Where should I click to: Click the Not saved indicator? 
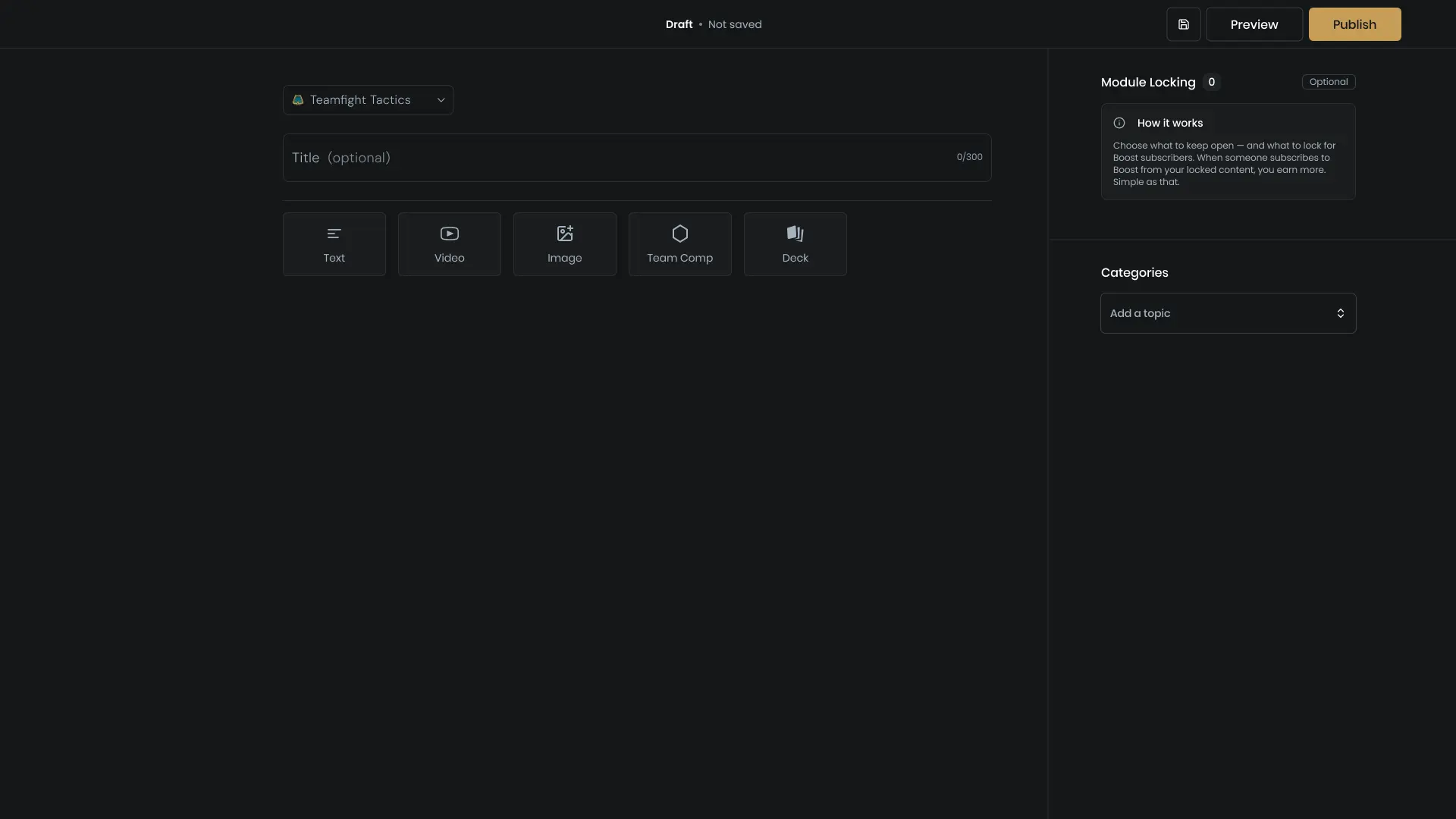734,24
